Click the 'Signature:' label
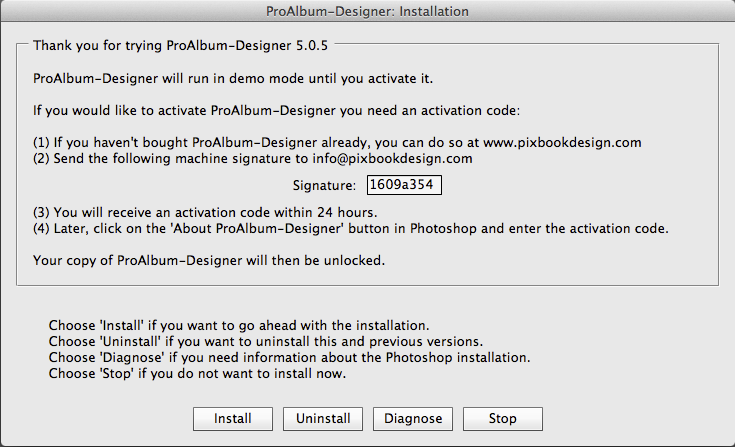The image size is (735, 447). [324, 186]
